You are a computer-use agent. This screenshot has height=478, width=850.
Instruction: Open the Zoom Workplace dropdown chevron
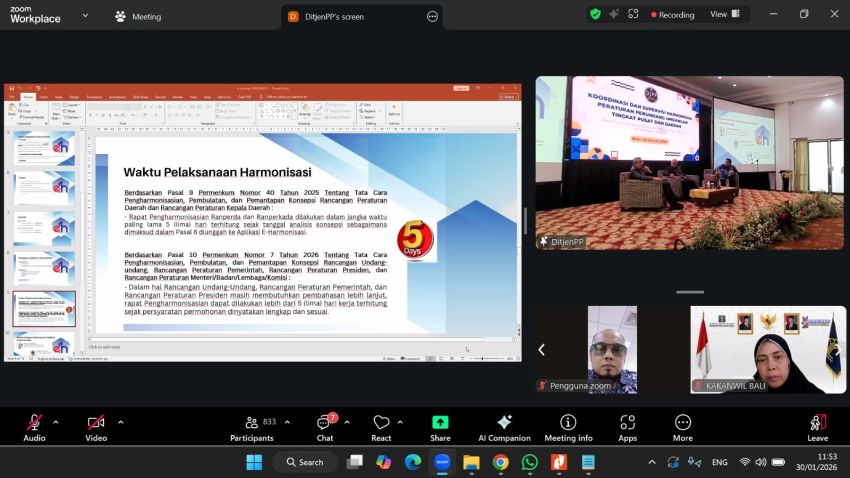point(85,16)
